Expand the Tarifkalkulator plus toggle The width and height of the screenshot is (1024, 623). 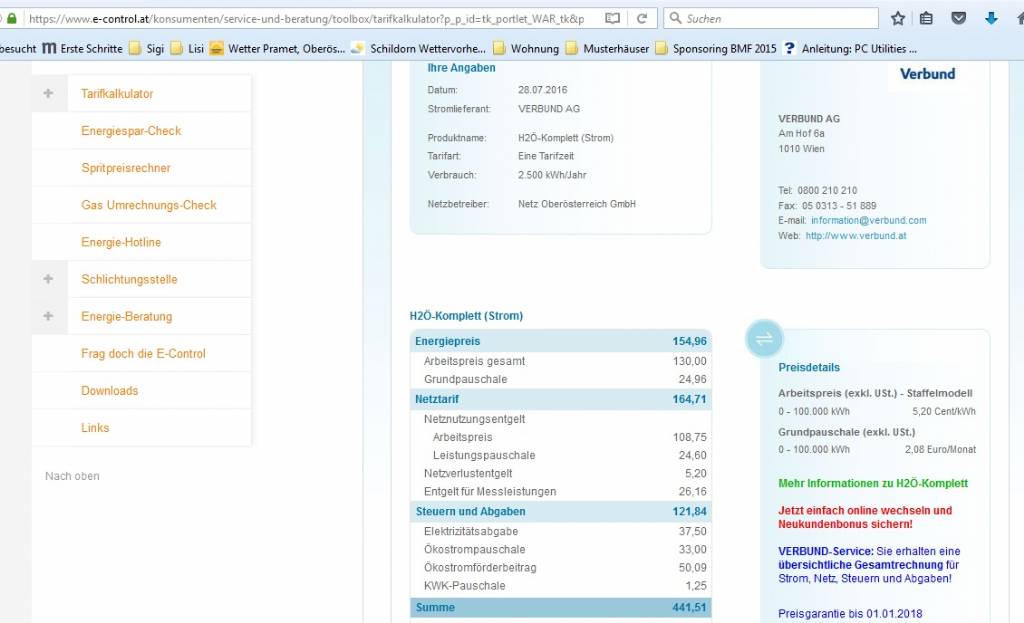pos(48,93)
